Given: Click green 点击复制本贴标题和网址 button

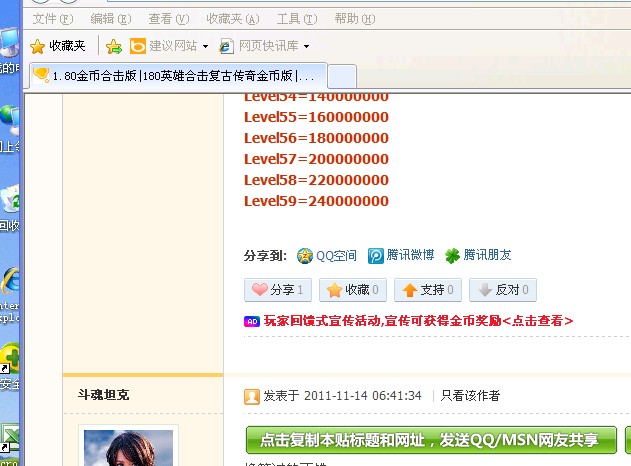Looking at the screenshot, I should point(431,440).
